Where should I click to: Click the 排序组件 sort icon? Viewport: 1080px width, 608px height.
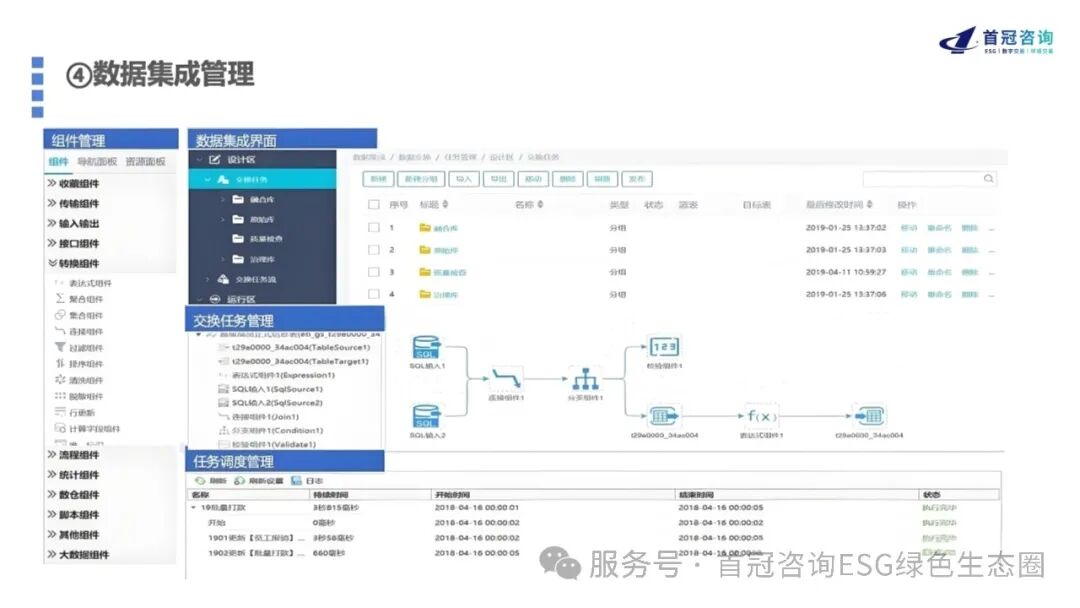coord(60,363)
